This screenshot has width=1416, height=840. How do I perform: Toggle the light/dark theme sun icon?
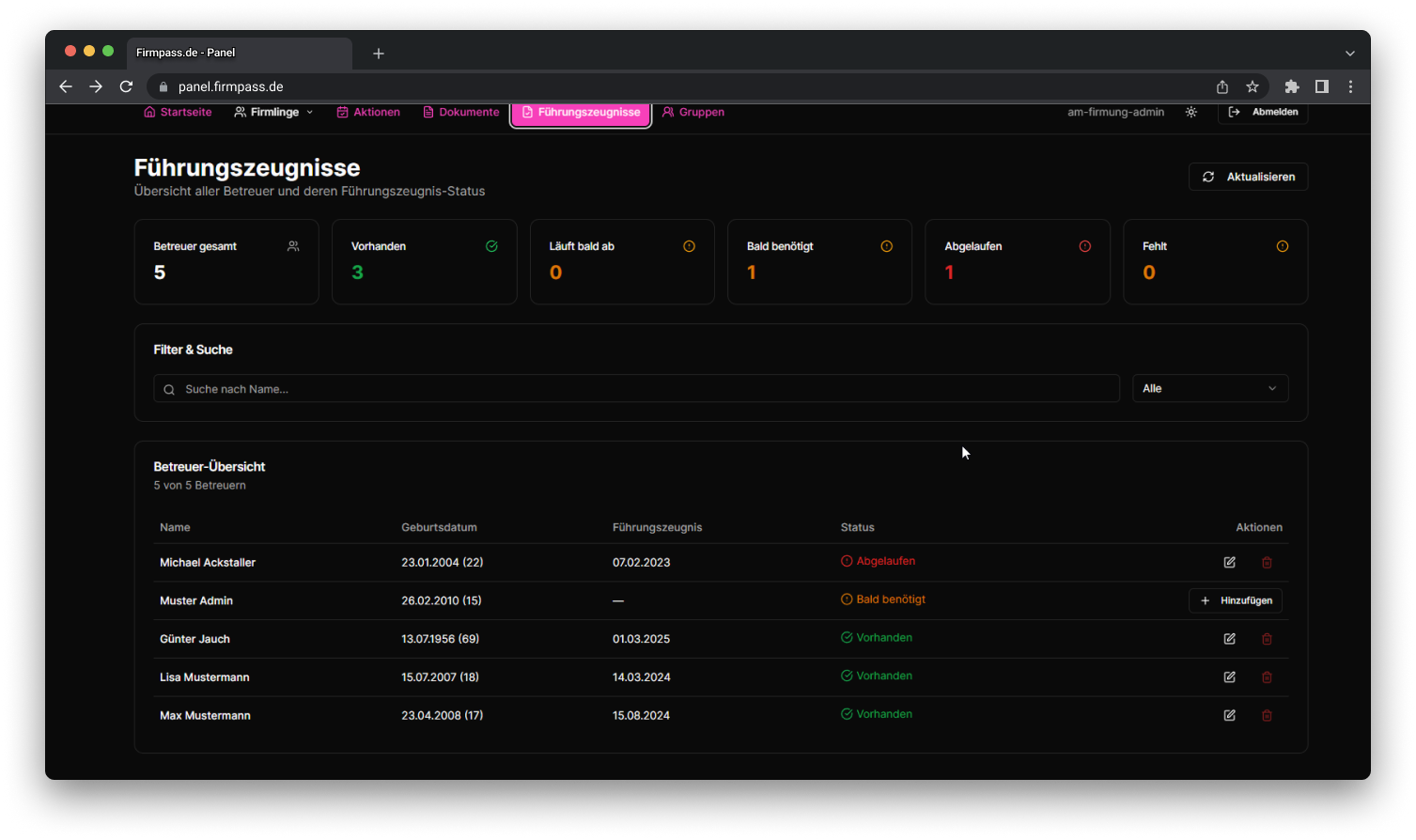point(1190,111)
